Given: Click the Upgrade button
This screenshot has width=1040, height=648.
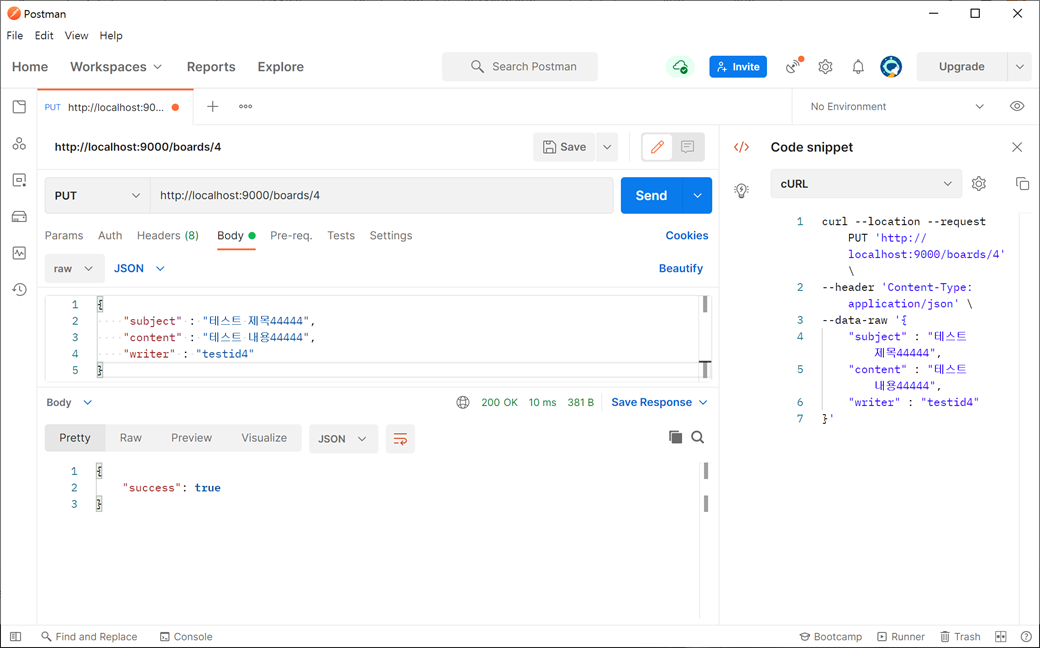Looking at the screenshot, I should 962,66.
